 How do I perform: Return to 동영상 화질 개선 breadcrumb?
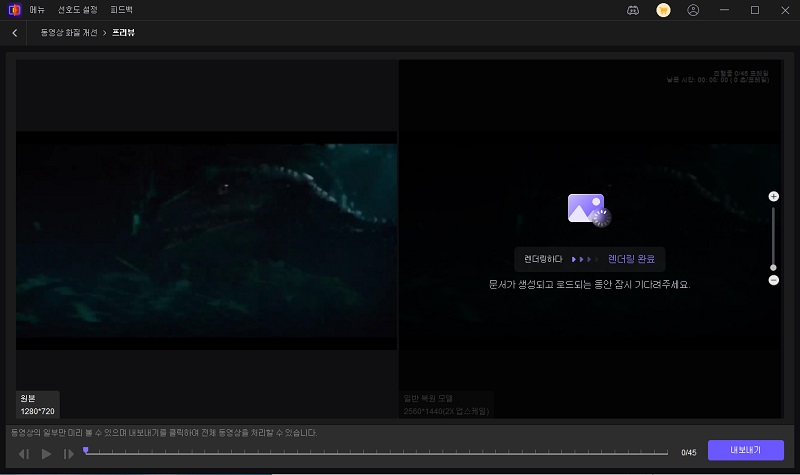click(69, 33)
